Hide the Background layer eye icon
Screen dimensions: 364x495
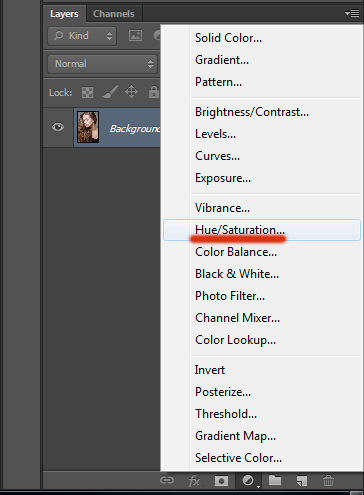point(58,127)
